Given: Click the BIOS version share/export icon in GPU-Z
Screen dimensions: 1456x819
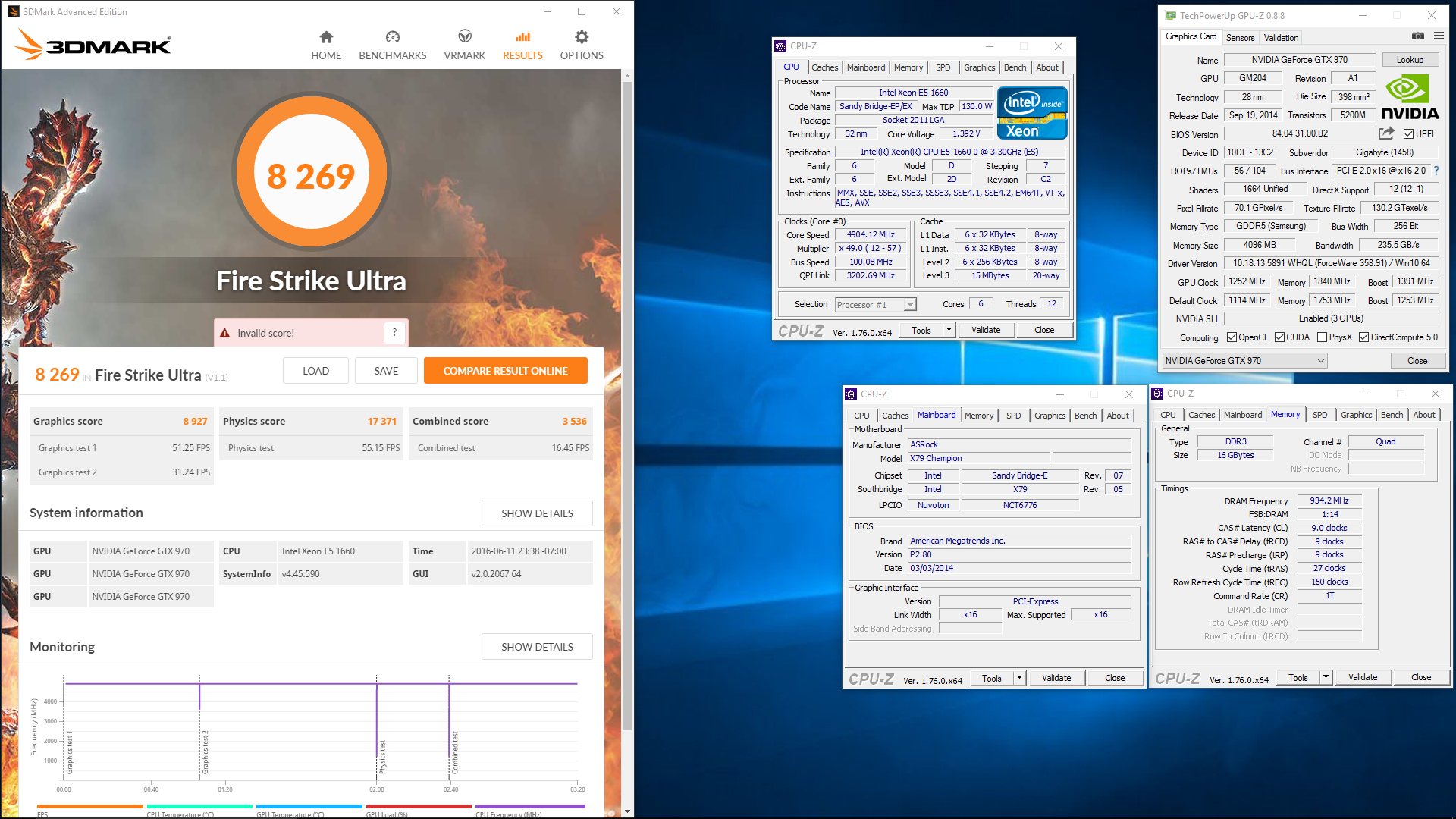Looking at the screenshot, I should [1386, 133].
